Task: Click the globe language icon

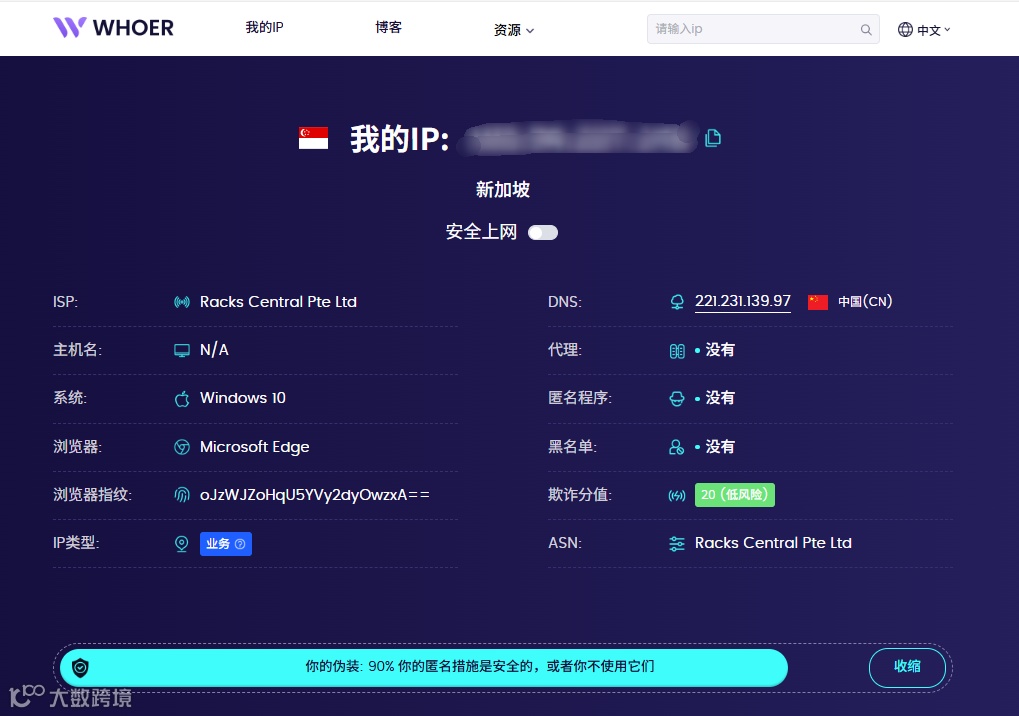Action: [x=905, y=30]
